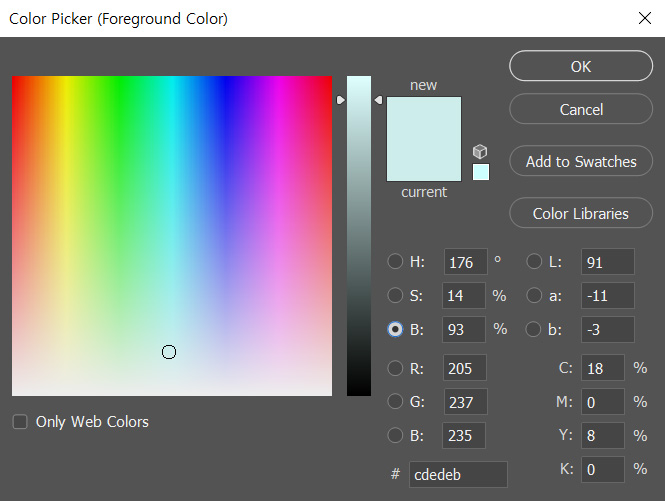The image size is (665, 501).
Task: Close the Color Picker dialog
Action: tap(644, 18)
